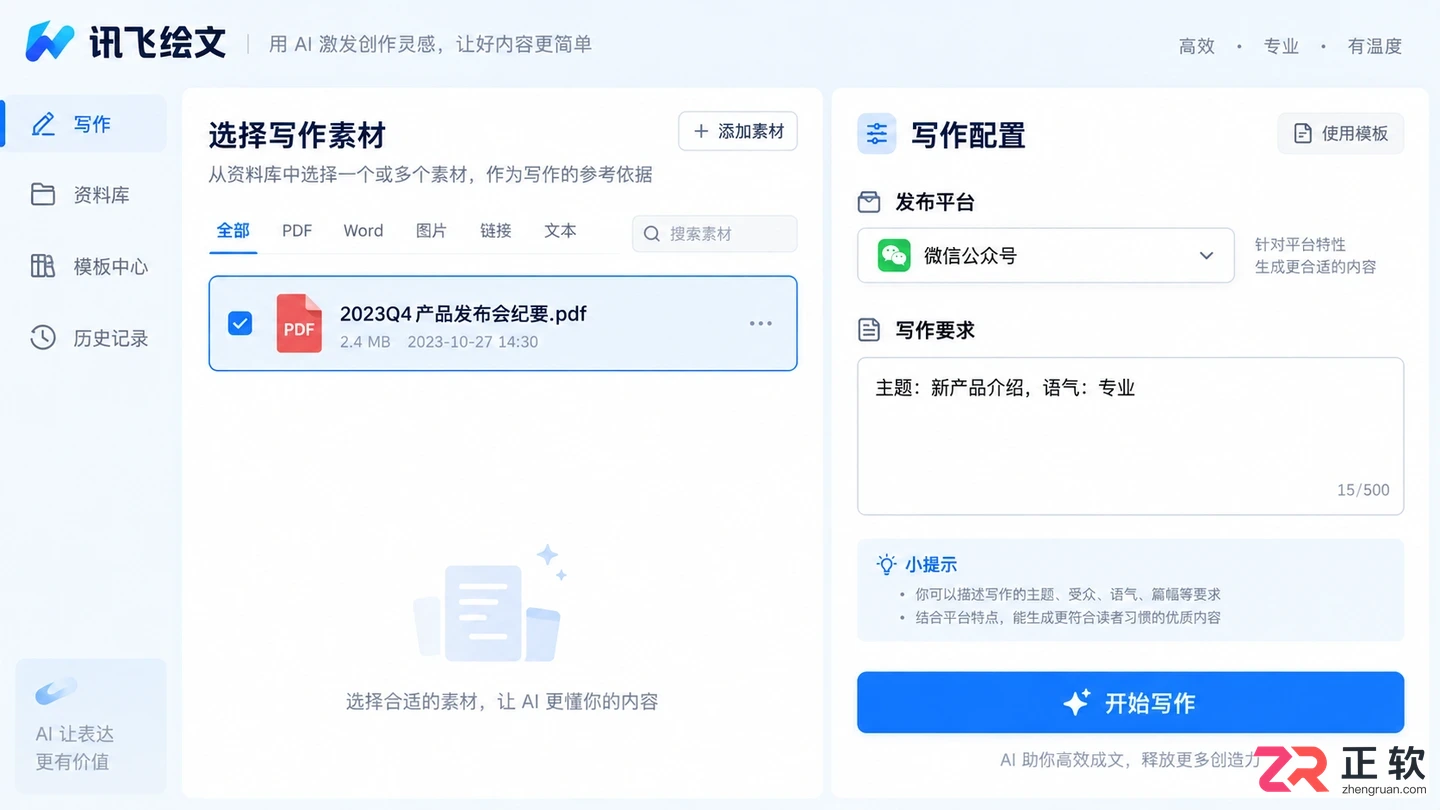Focus the 搜索素材 search field
The width and height of the screenshot is (1440, 810).
pos(714,234)
